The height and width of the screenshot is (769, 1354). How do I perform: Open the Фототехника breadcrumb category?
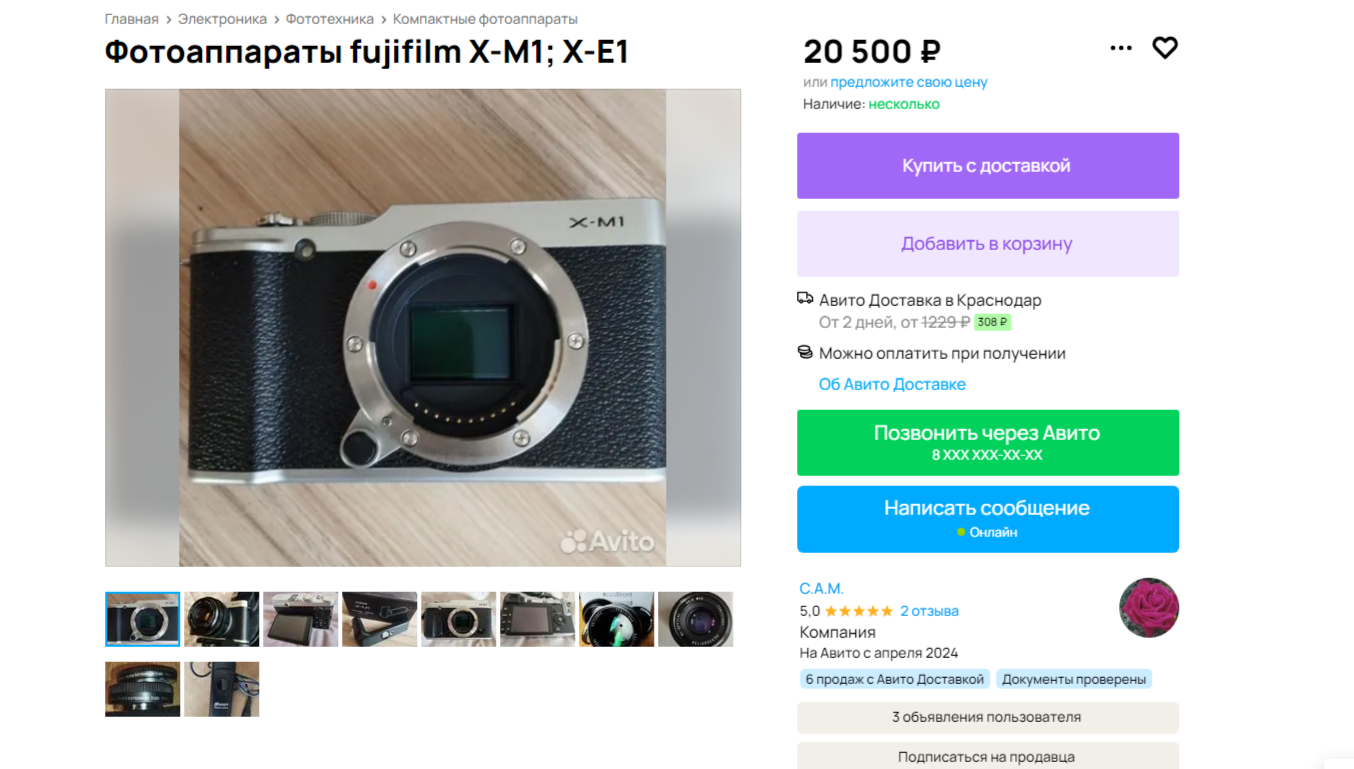tap(330, 19)
